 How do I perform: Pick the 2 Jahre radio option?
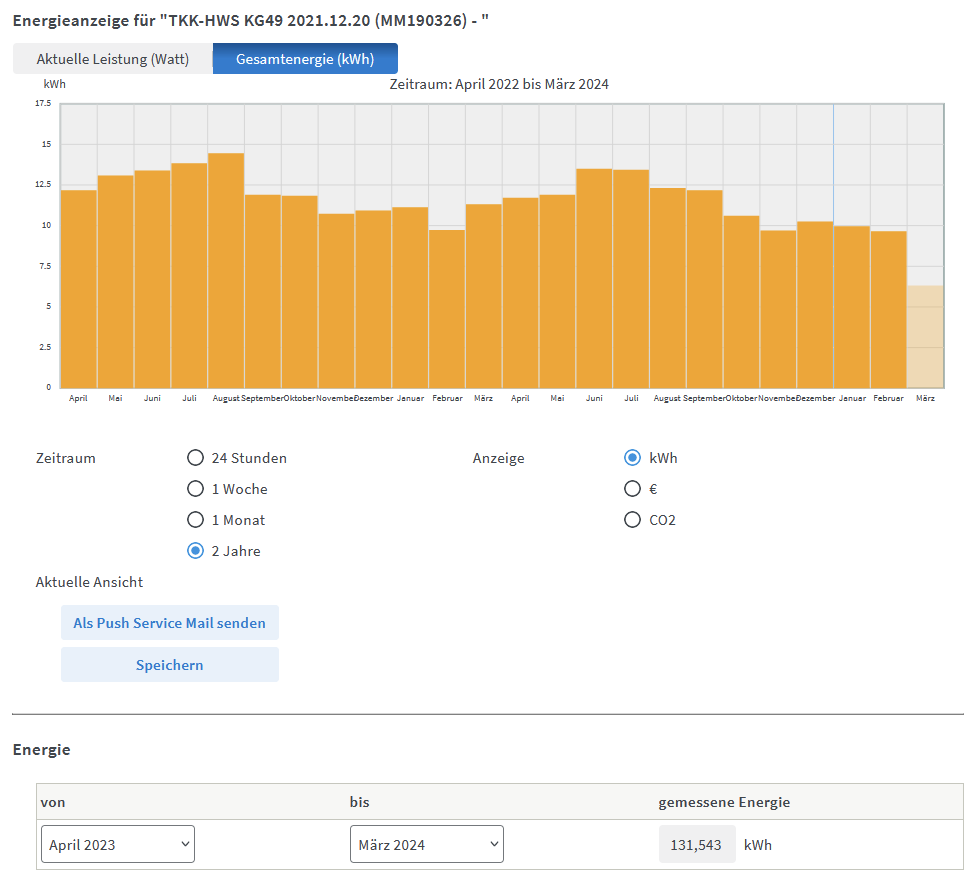click(195, 551)
